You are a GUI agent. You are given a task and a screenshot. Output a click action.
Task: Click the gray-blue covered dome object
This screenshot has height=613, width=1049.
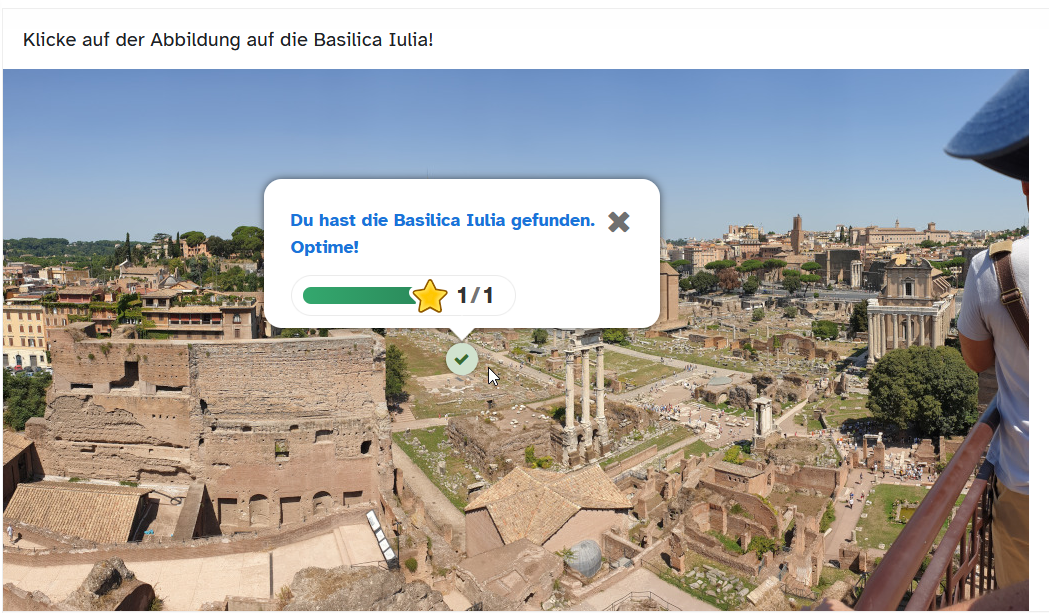click(x=583, y=558)
